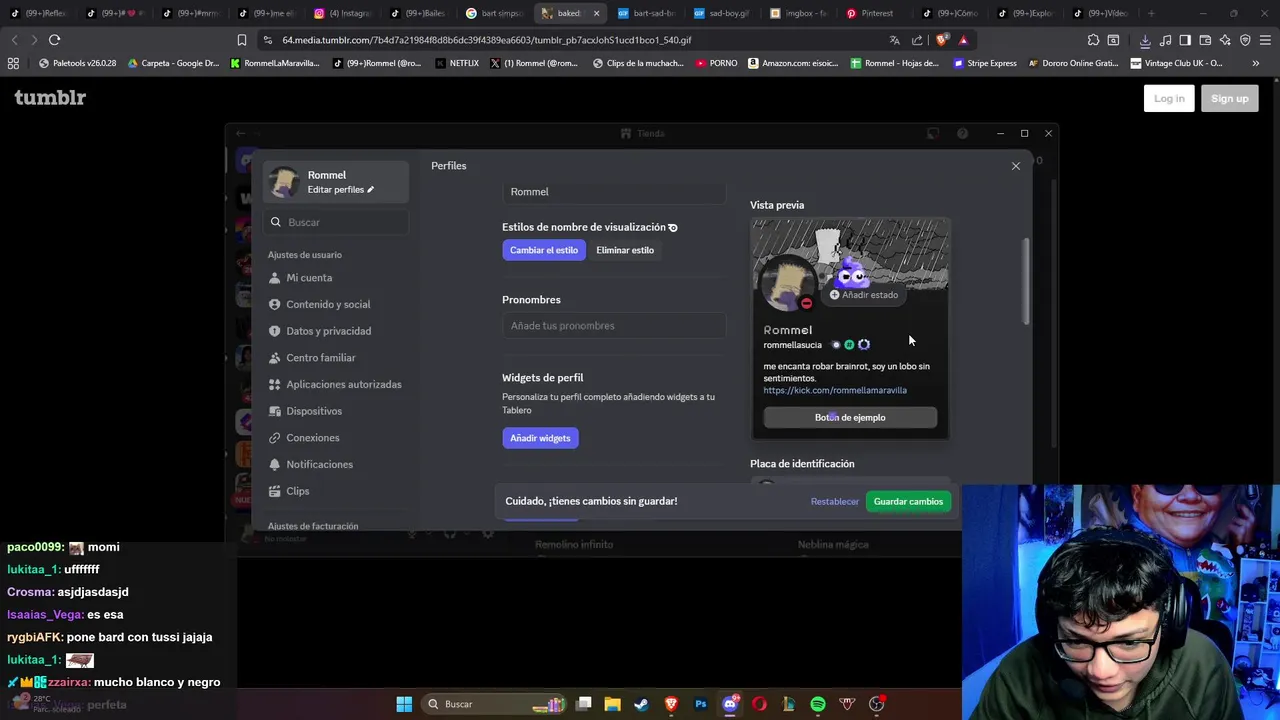Click the settings dialog scrollbar
1280x720 pixels.
click(x=1026, y=282)
